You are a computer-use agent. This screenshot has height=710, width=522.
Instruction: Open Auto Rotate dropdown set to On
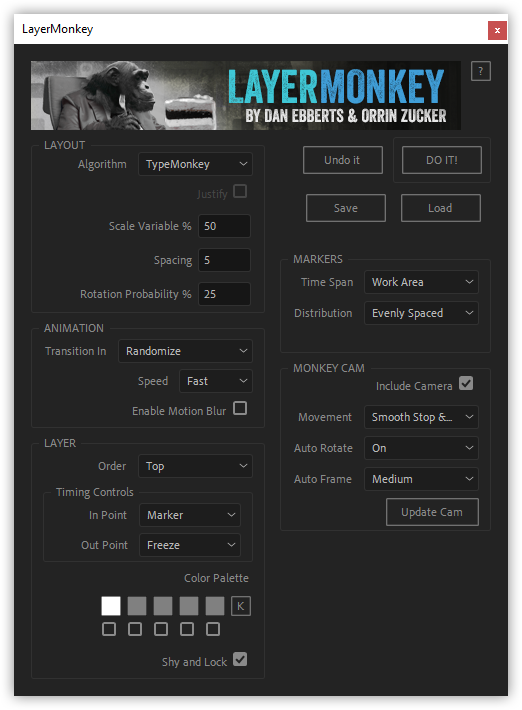coord(421,448)
